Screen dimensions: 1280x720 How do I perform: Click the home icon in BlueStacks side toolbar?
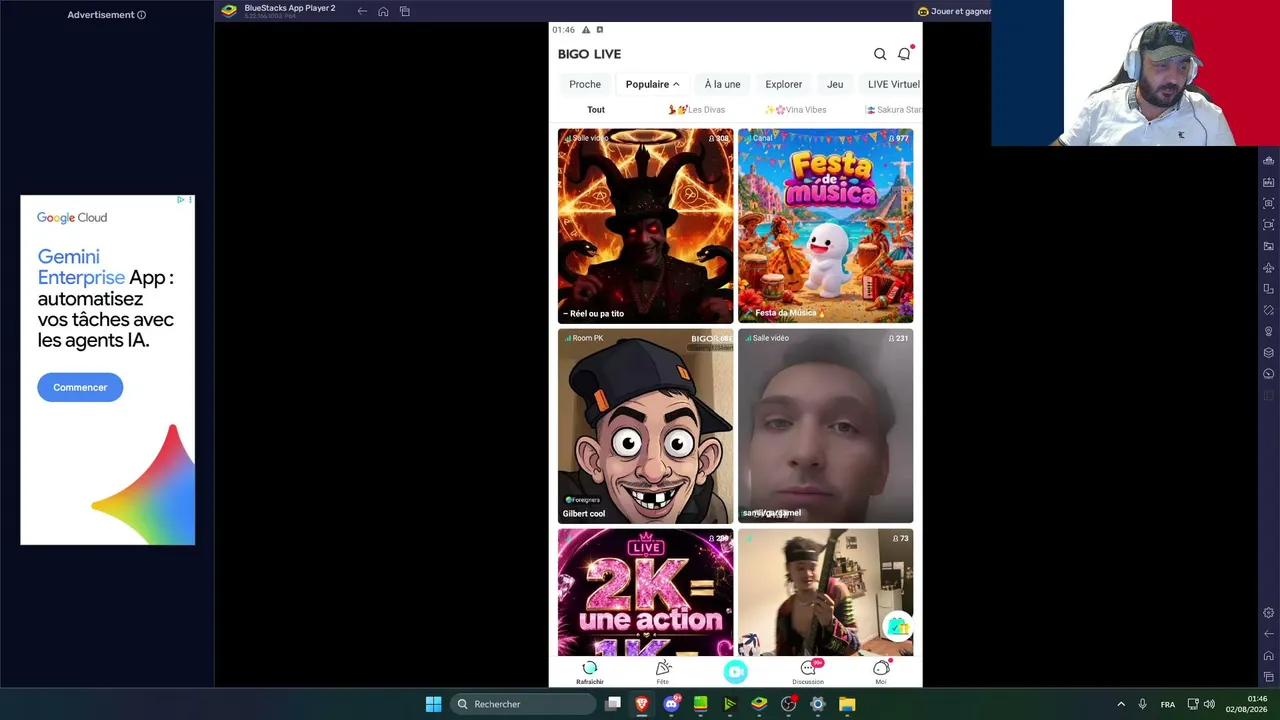(x=1269, y=656)
